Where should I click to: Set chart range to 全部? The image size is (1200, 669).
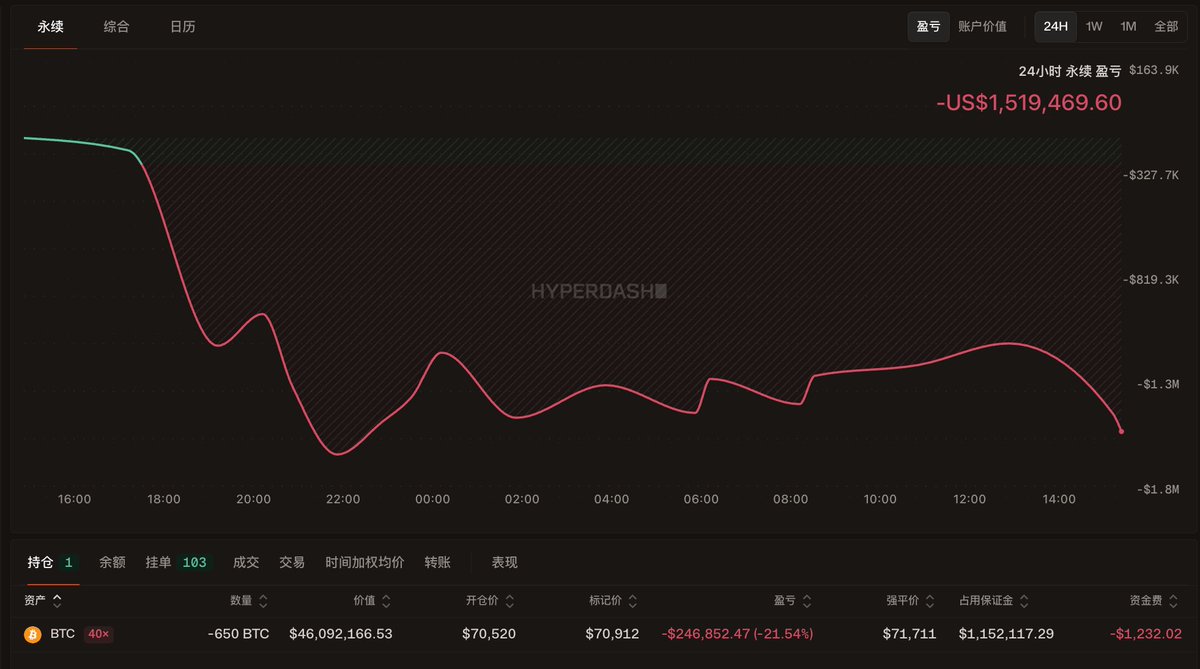[1166, 27]
